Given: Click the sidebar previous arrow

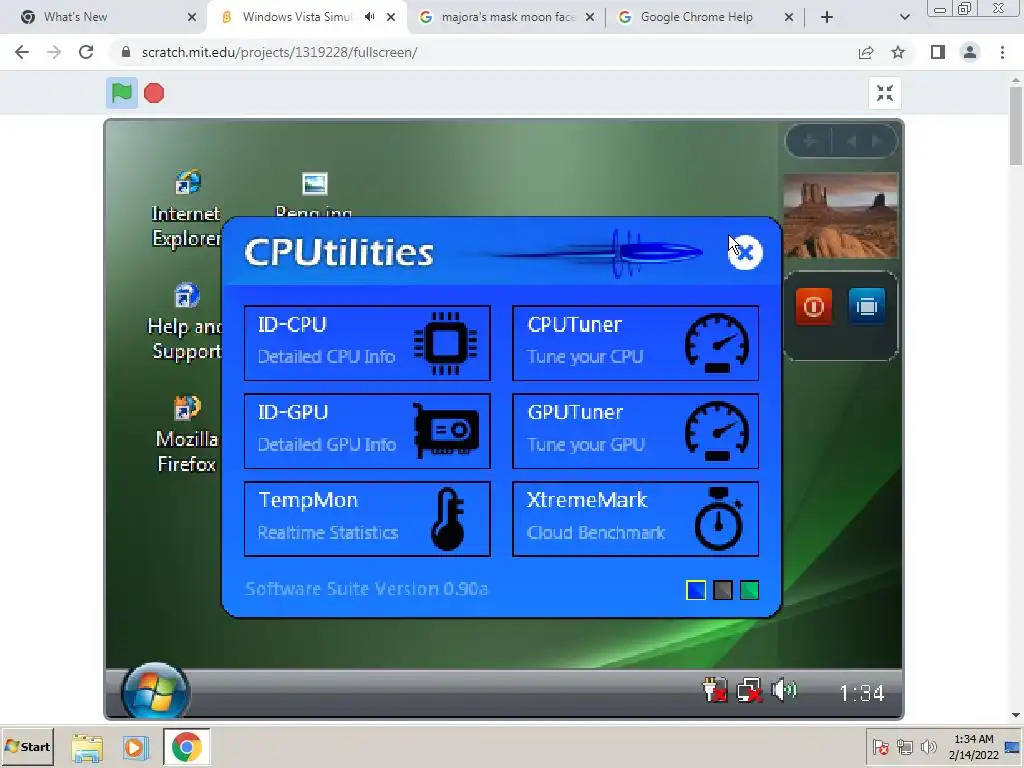Looking at the screenshot, I should pos(851,142).
